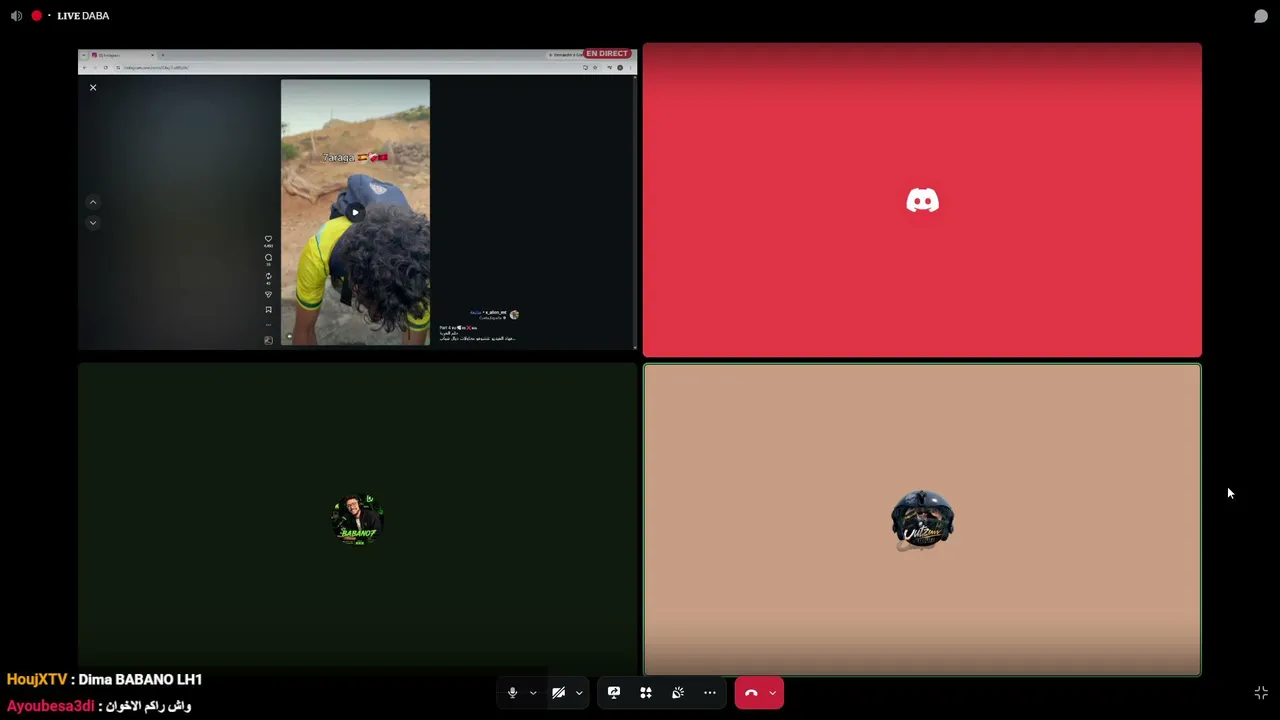The width and height of the screenshot is (1280, 720).
Task: Focus the red Discord logo tile
Action: pos(922,200)
